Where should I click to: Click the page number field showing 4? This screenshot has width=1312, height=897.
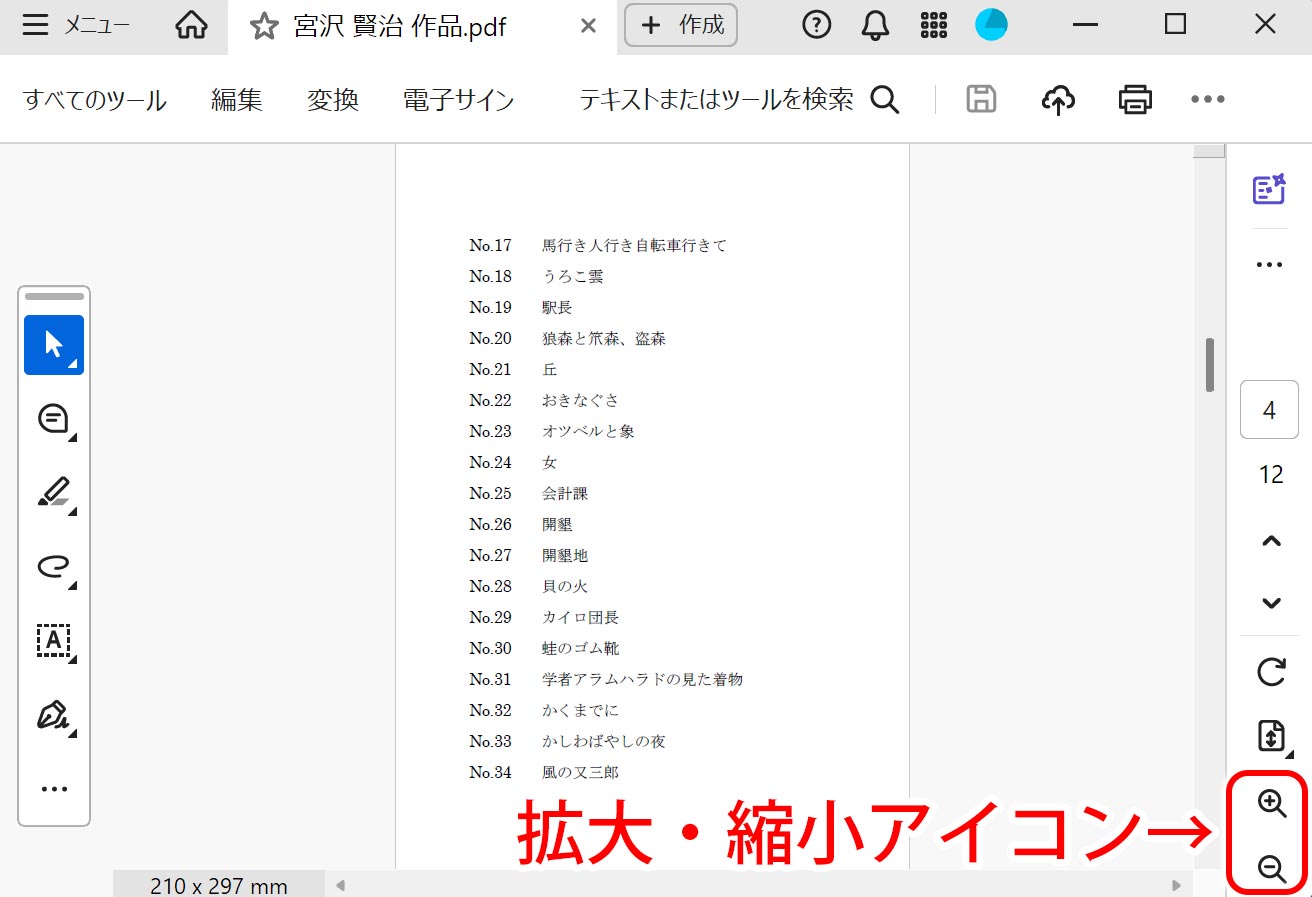coord(1268,410)
